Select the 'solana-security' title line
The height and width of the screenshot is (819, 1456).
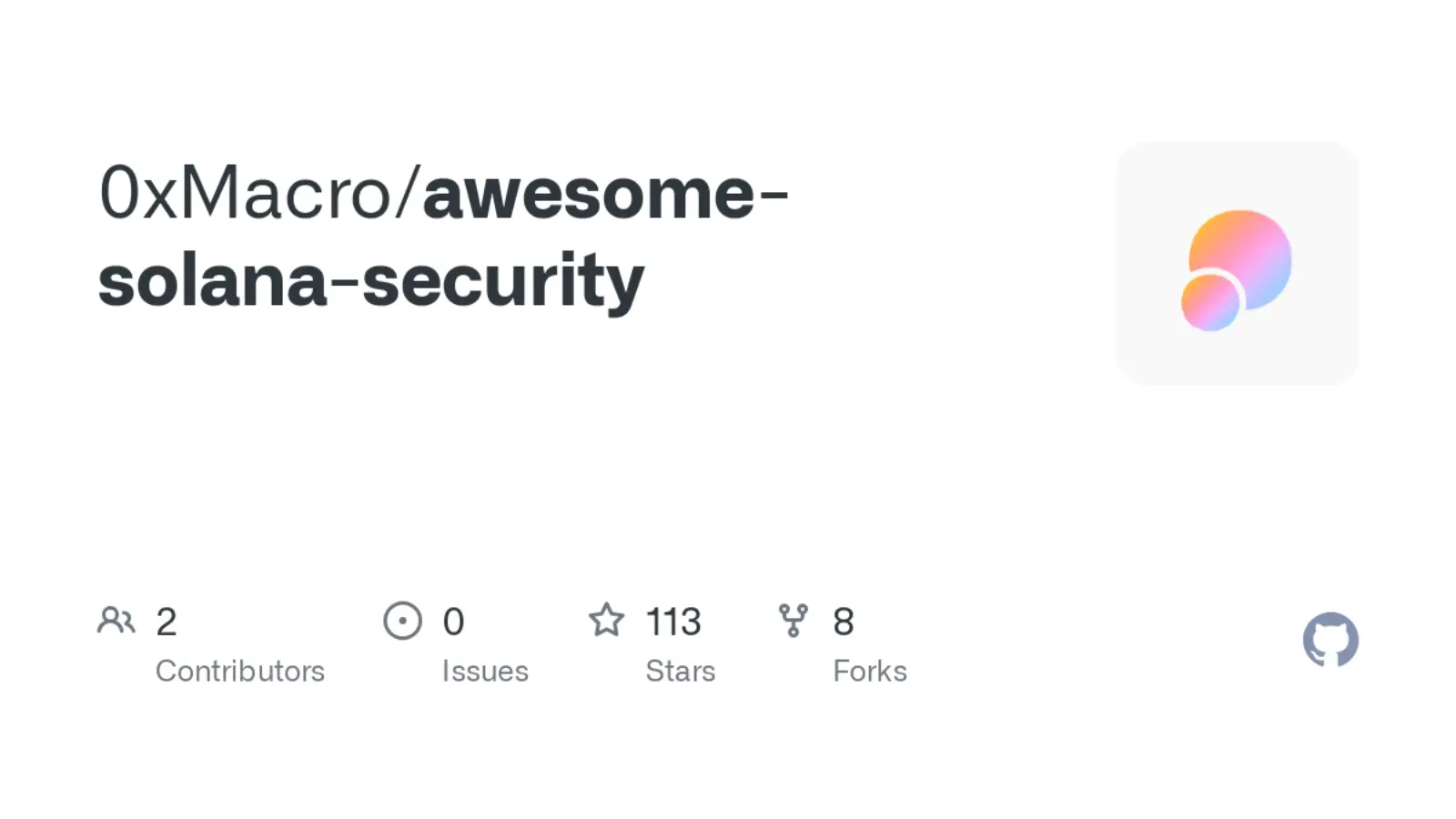click(371, 280)
